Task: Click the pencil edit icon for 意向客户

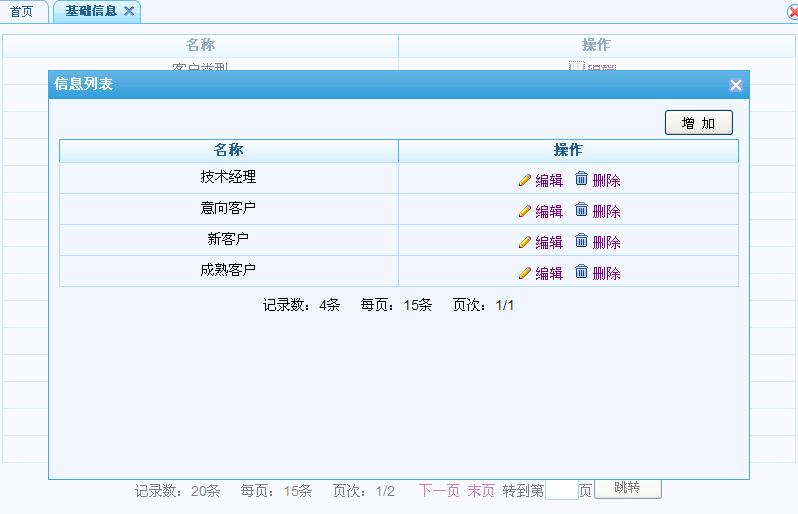Action: point(524,212)
